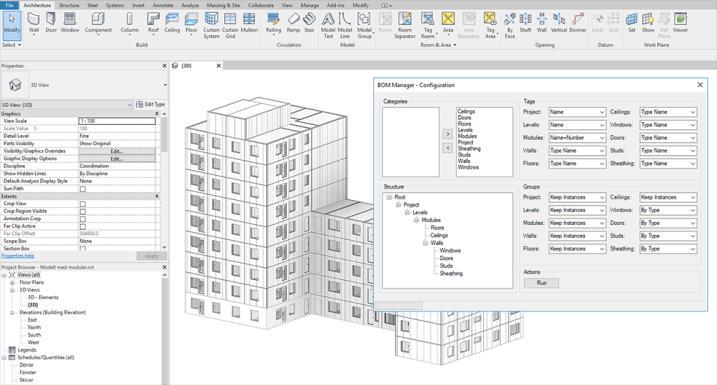
Task: Open the Manage ribbon tab
Action: click(310, 5)
